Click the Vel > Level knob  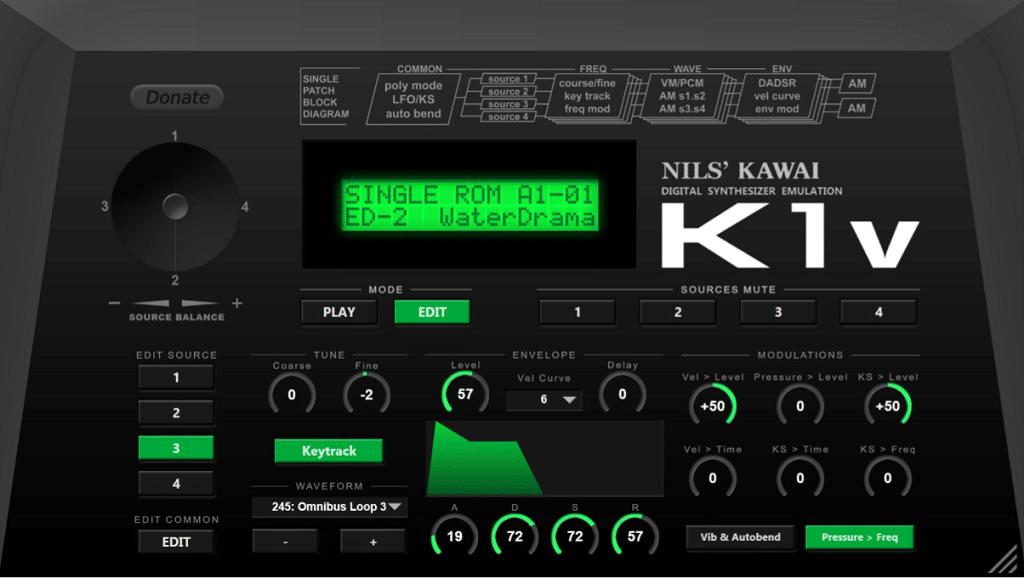pyautogui.click(x=712, y=406)
